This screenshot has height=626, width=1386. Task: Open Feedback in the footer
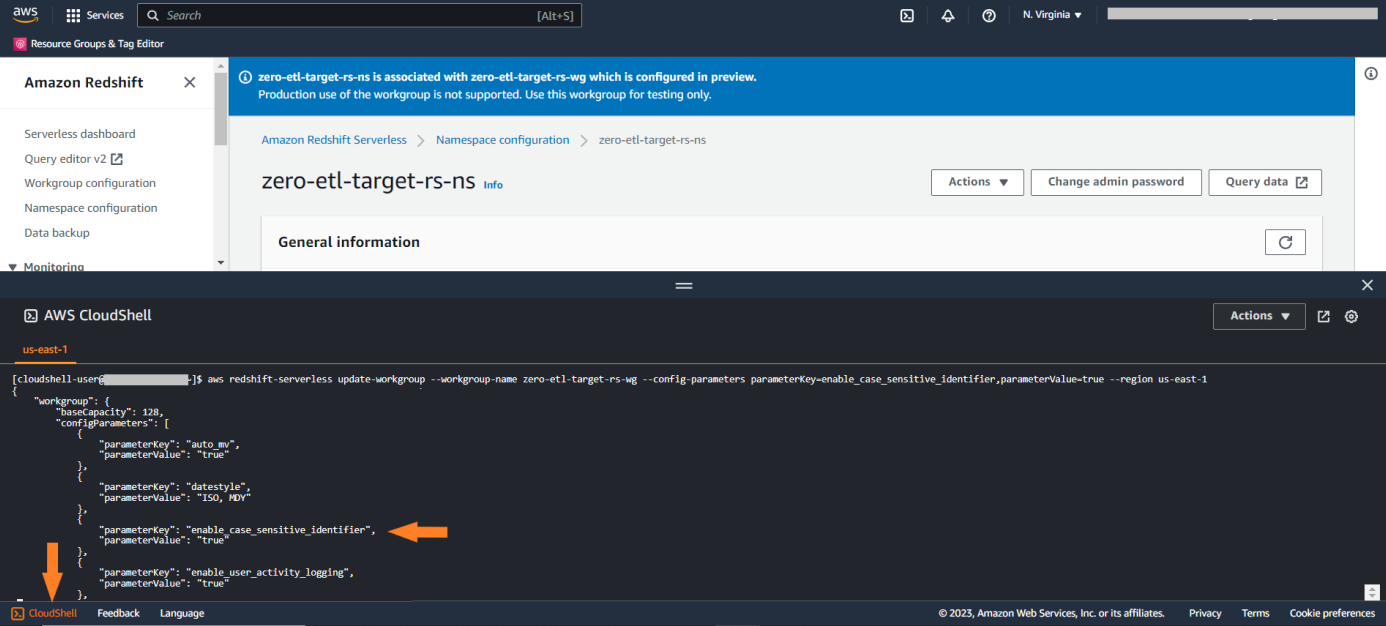(119, 613)
